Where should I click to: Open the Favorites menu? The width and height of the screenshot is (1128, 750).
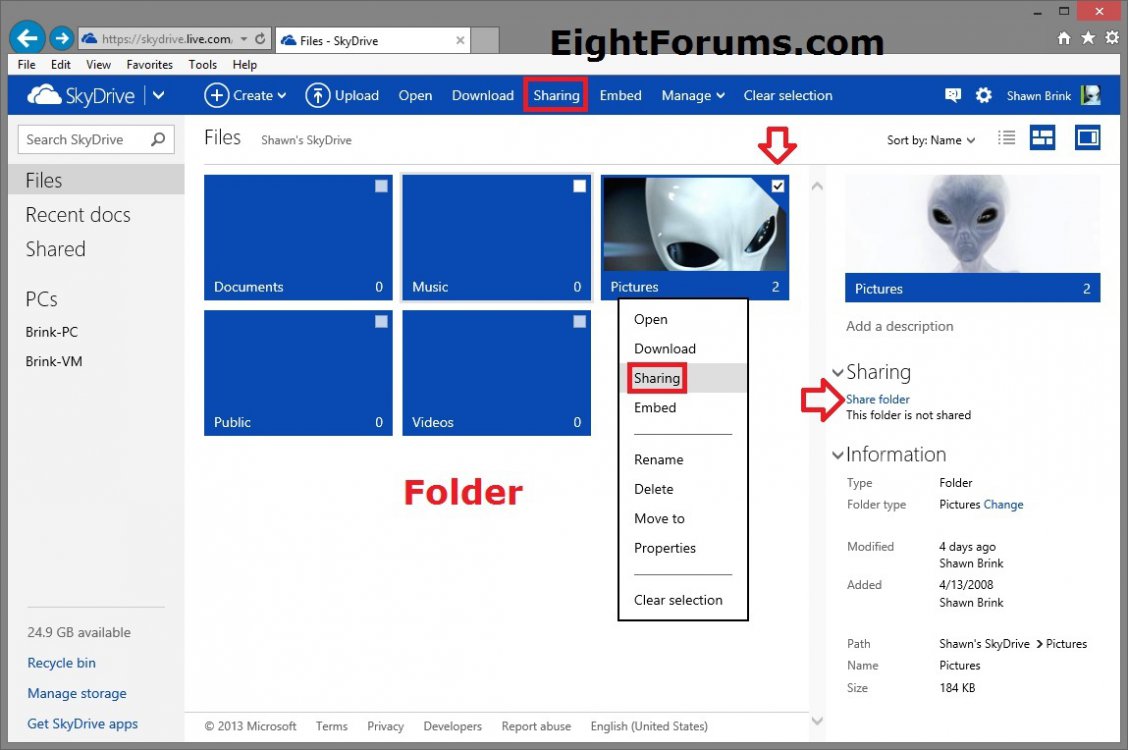click(x=150, y=65)
